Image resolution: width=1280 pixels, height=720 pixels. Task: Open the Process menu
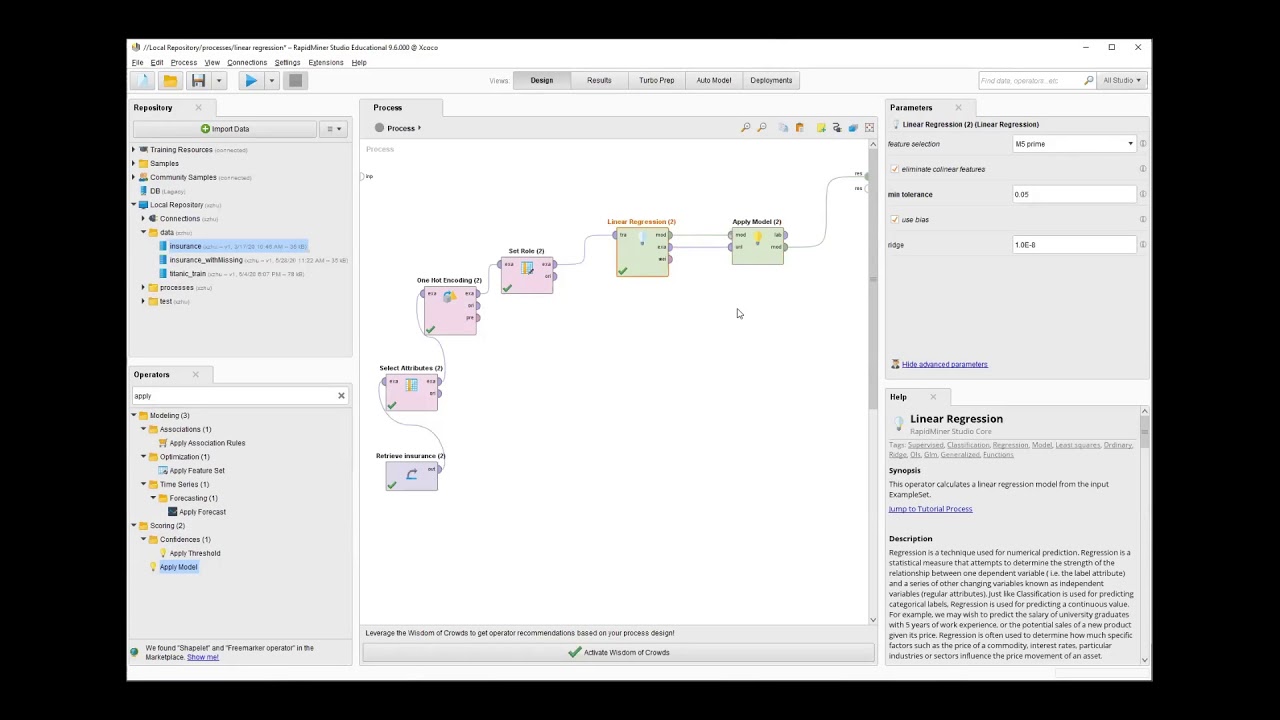(x=184, y=62)
